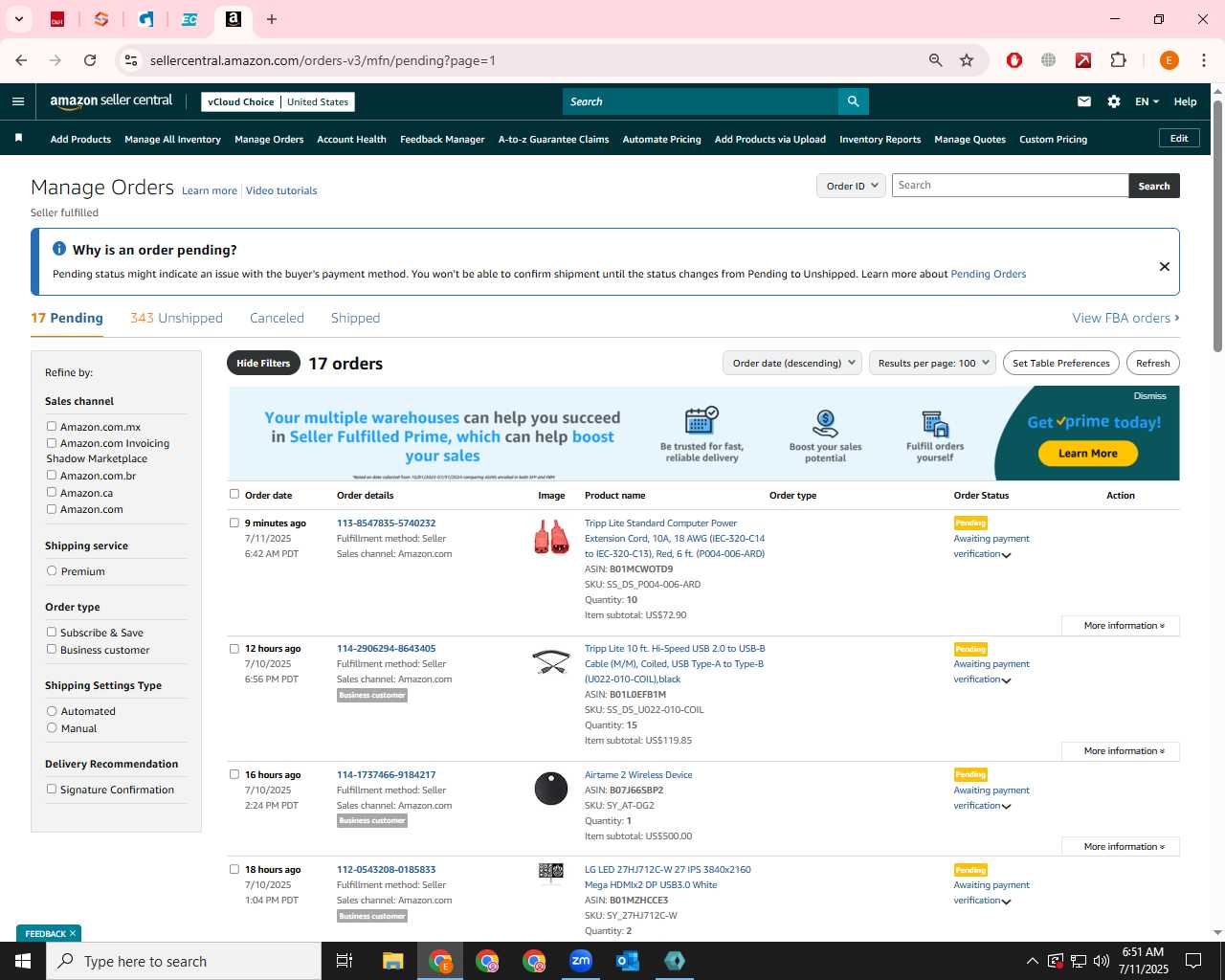1225x980 pixels.
Task: Click the Hide Filters button
Action: (263, 363)
